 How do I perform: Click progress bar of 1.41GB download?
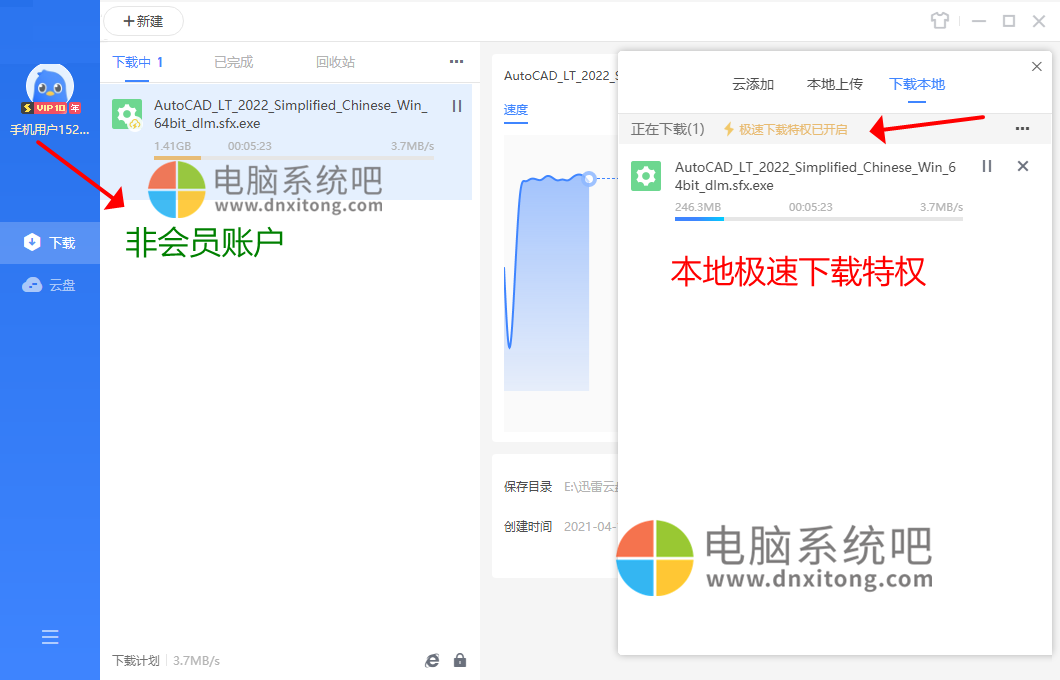coord(294,158)
